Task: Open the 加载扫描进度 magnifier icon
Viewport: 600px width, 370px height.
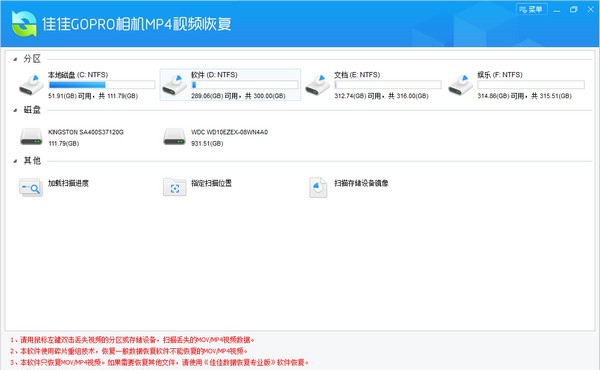Action: point(31,187)
